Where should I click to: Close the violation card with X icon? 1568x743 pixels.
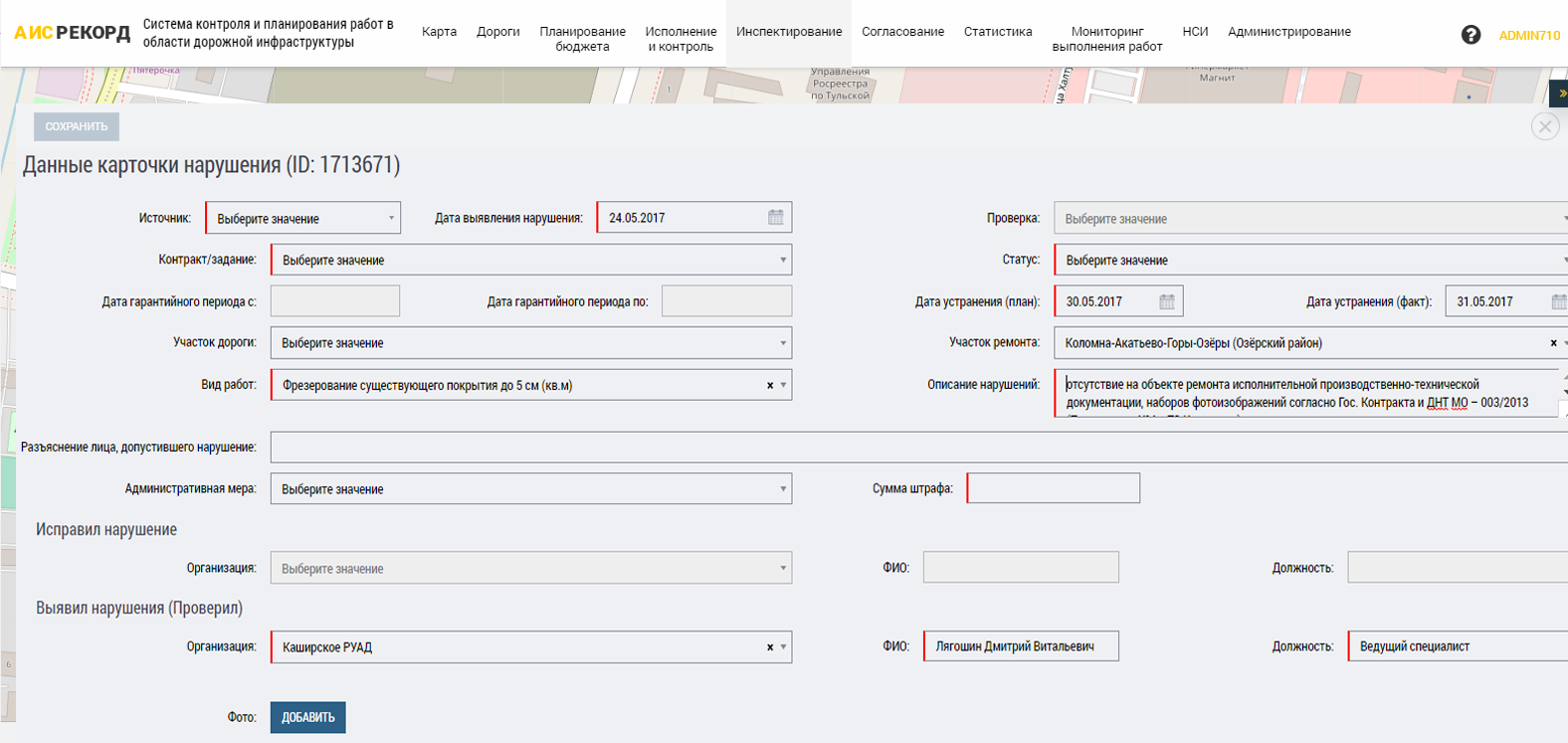[x=1545, y=126]
